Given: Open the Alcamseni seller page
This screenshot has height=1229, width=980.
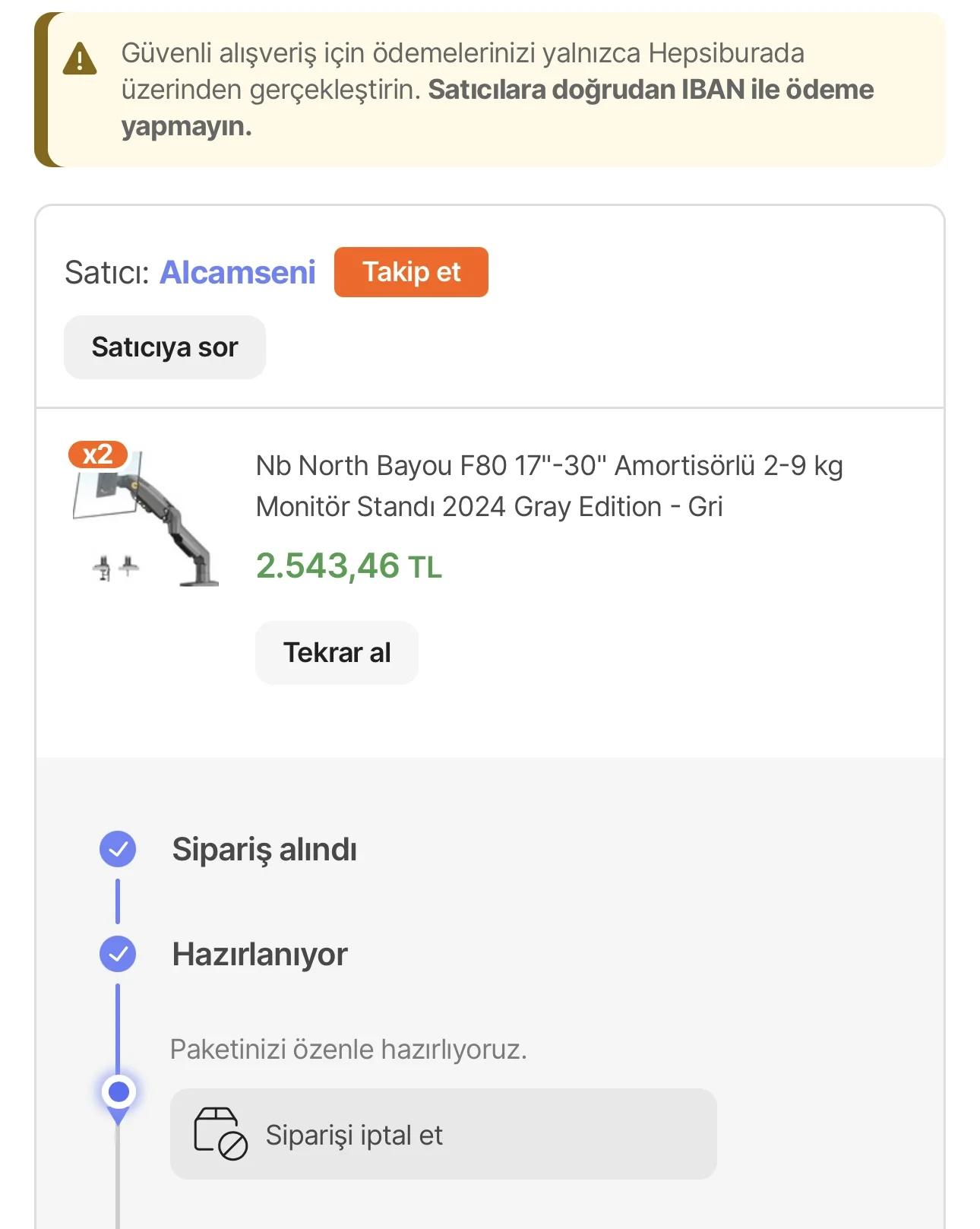Looking at the screenshot, I should (237, 272).
